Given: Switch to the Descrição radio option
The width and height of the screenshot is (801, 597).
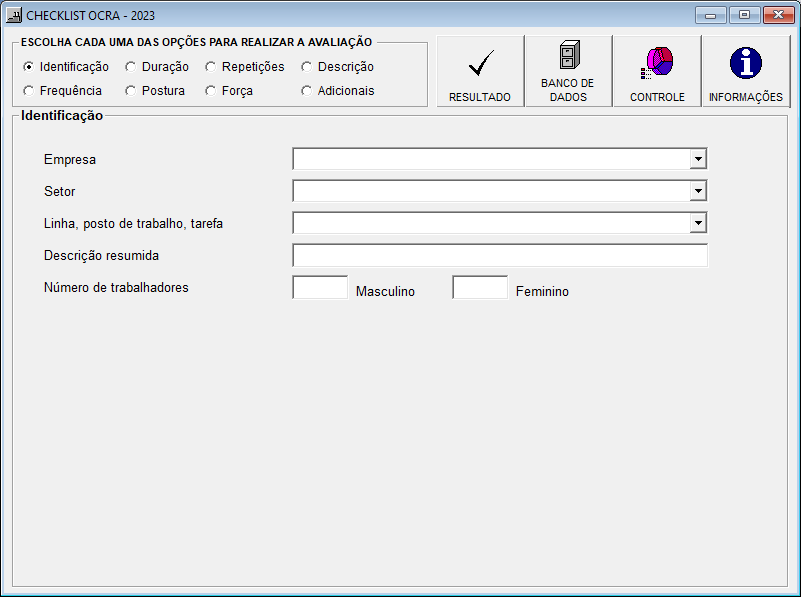Looking at the screenshot, I should (x=307, y=67).
